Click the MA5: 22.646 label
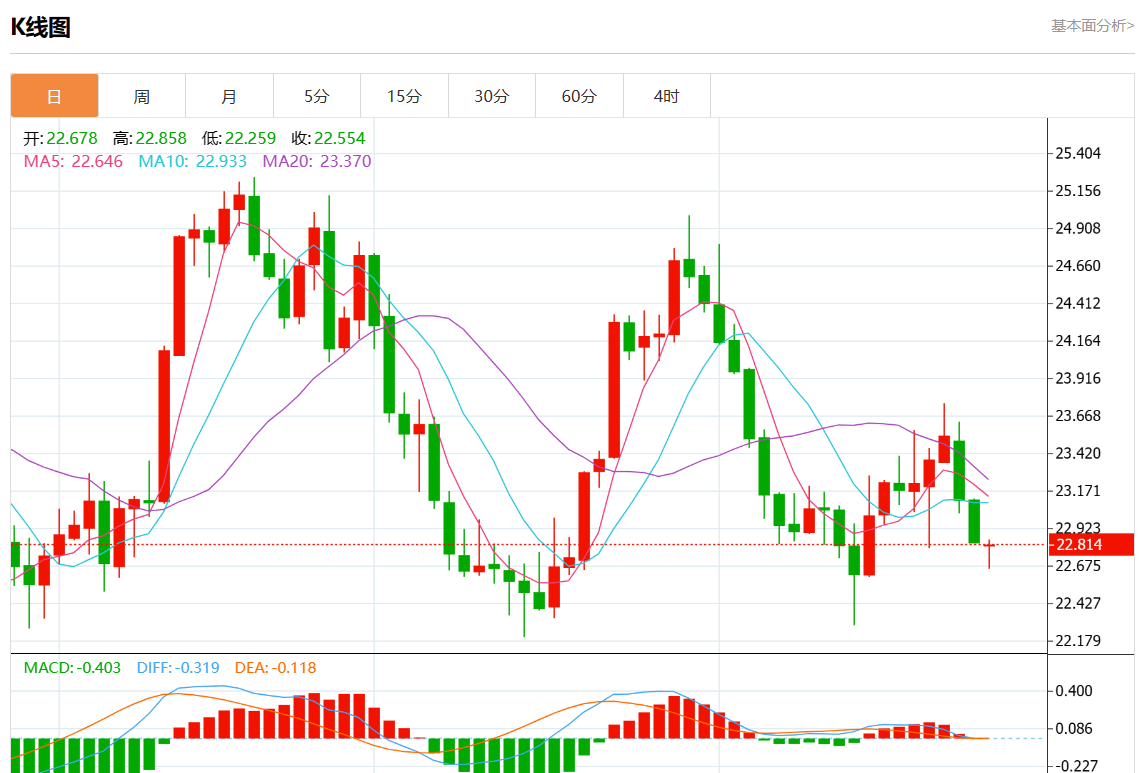 tap(73, 161)
